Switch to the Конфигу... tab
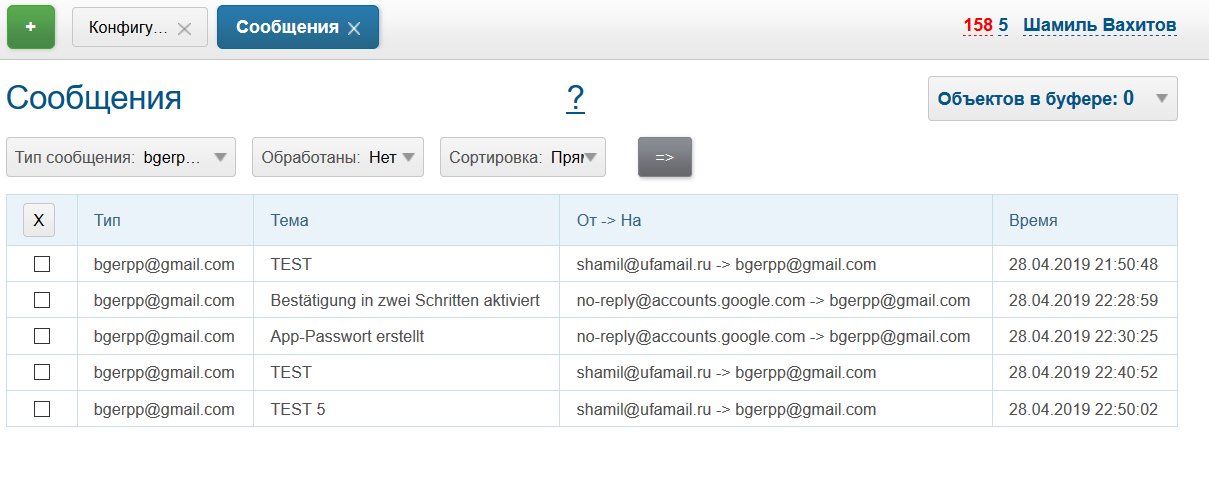The width and height of the screenshot is (1209, 491). [127, 28]
